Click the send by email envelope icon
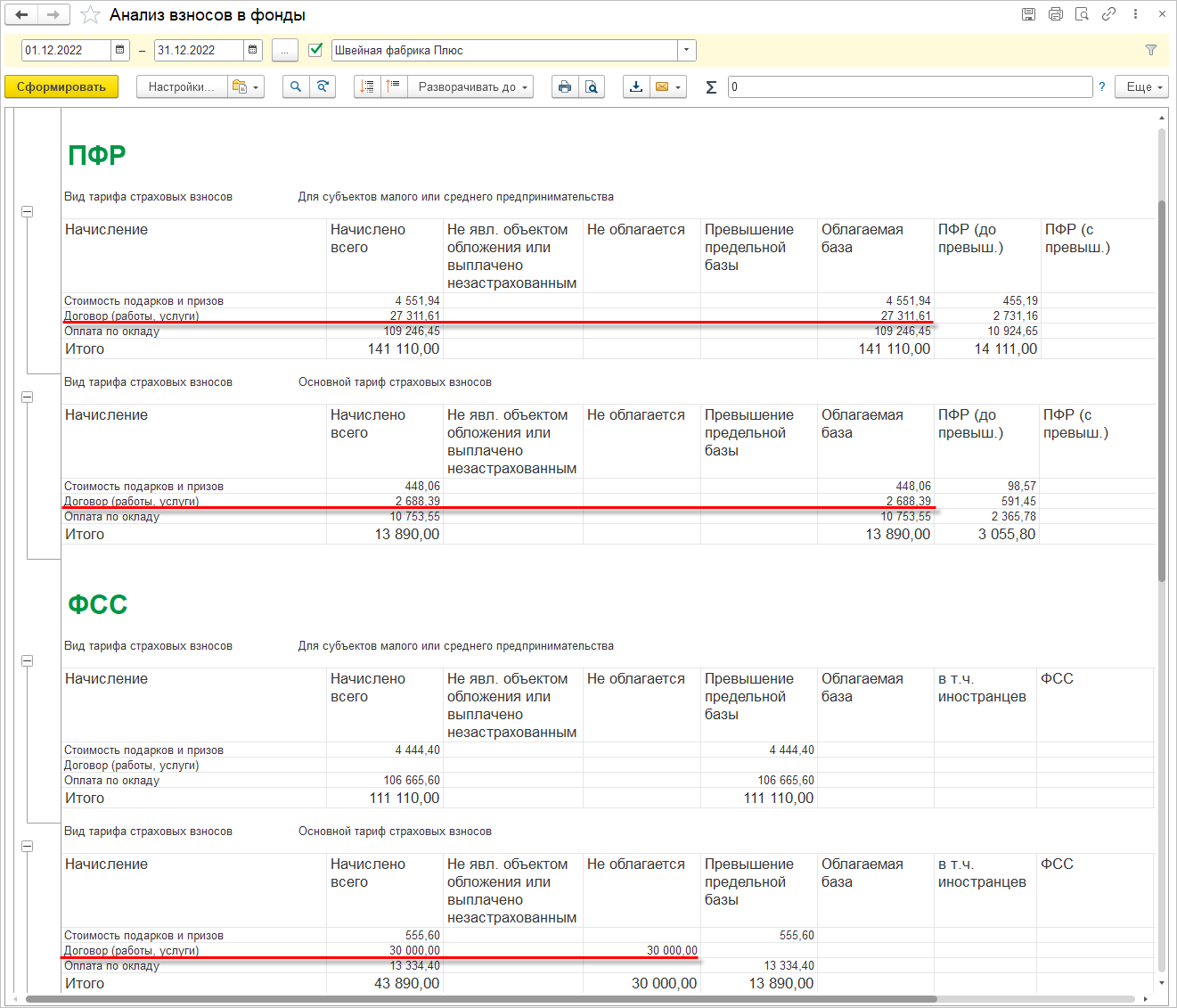 coord(661,86)
